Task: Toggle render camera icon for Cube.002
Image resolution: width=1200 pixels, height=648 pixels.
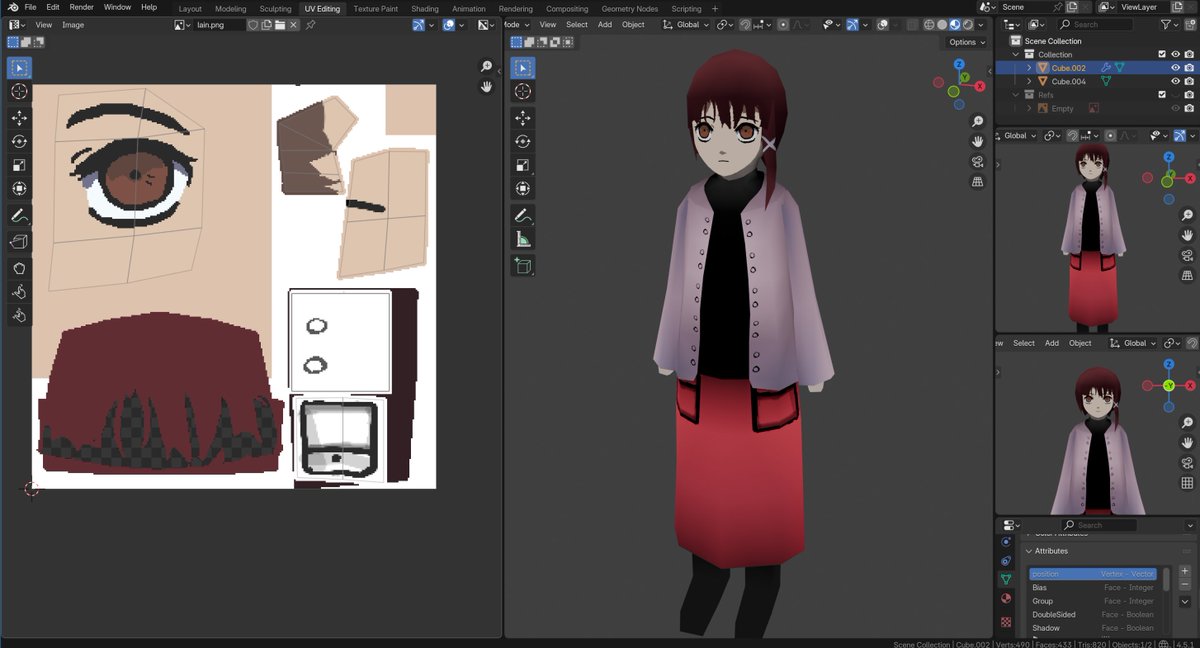Action: (1188, 68)
